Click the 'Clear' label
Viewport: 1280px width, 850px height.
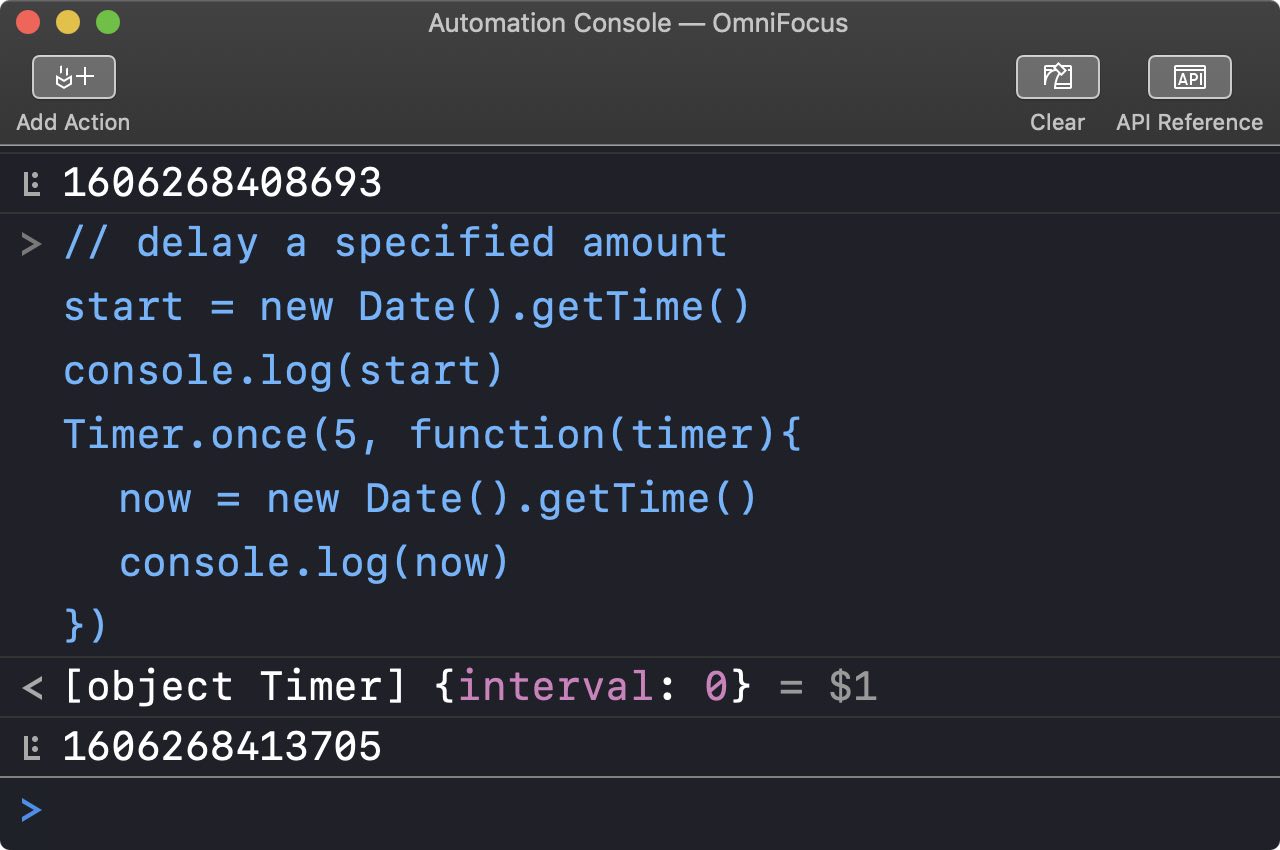click(1057, 122)
